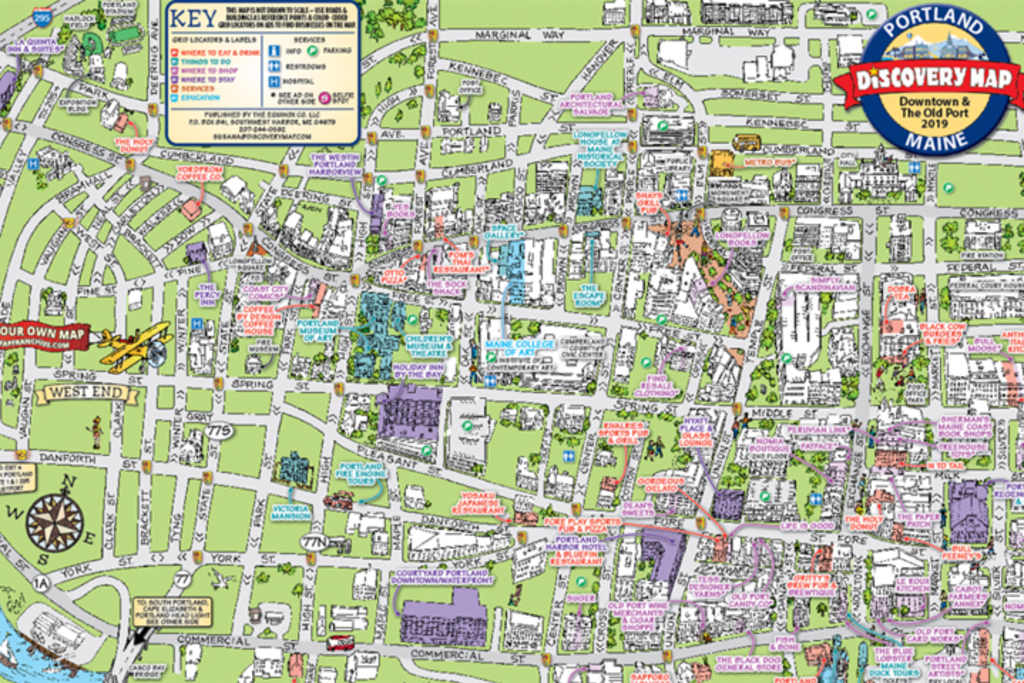This screenshot has height=683, width=1024.
Task: Click the hospital H icon near Valley St
Action: (x=33, y=165)
